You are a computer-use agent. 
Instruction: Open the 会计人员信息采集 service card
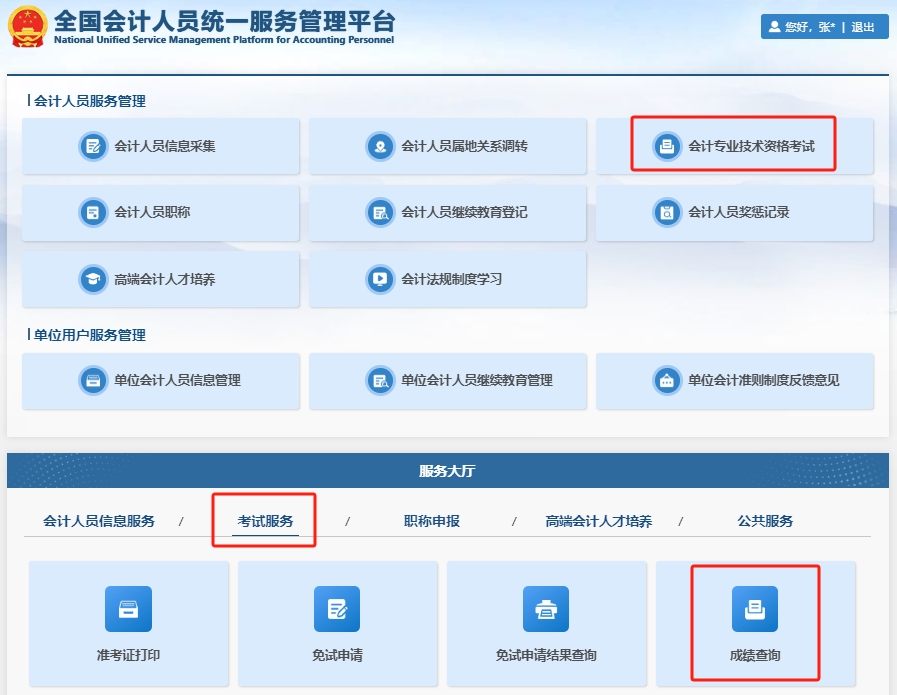pyautogui.click(x=160, y=146)
